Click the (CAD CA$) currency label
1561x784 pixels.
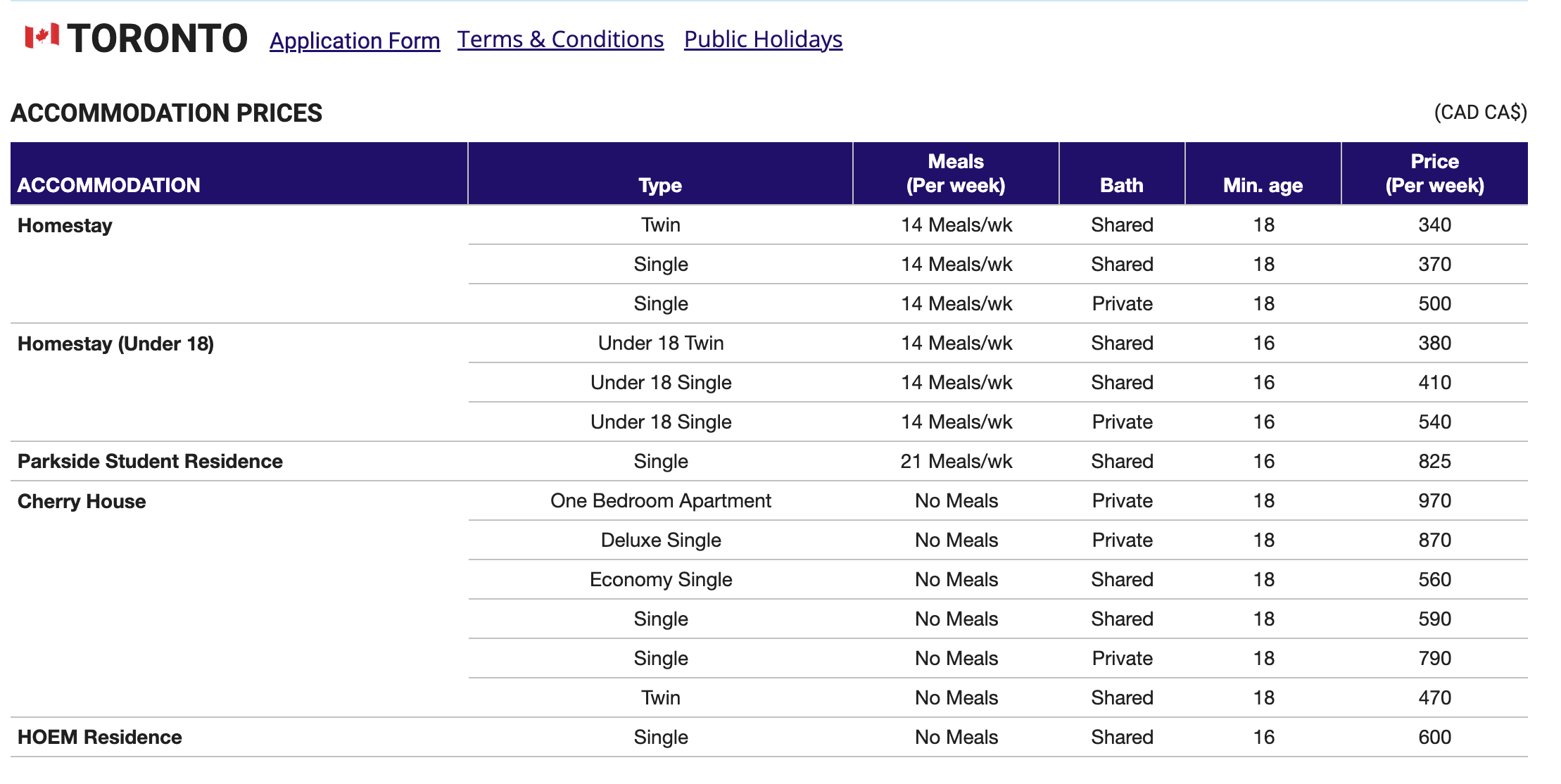1480,113
